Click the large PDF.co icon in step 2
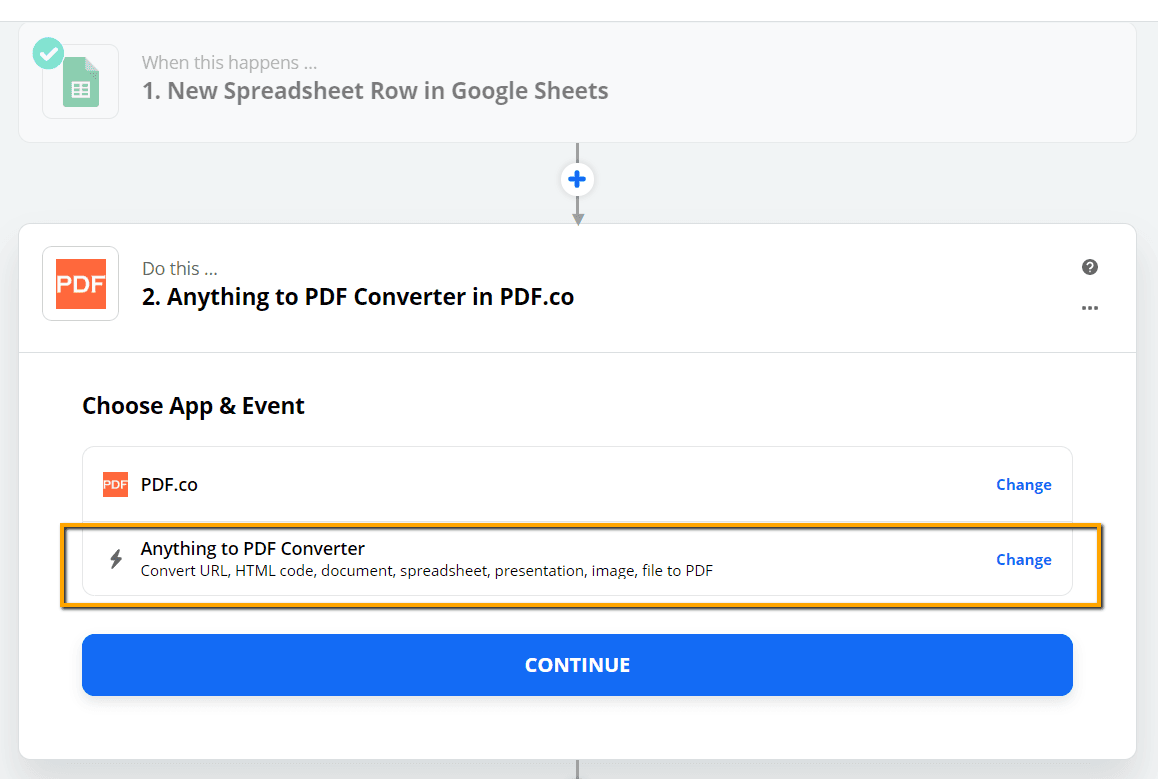1158x779 pixels. [80, 284]
